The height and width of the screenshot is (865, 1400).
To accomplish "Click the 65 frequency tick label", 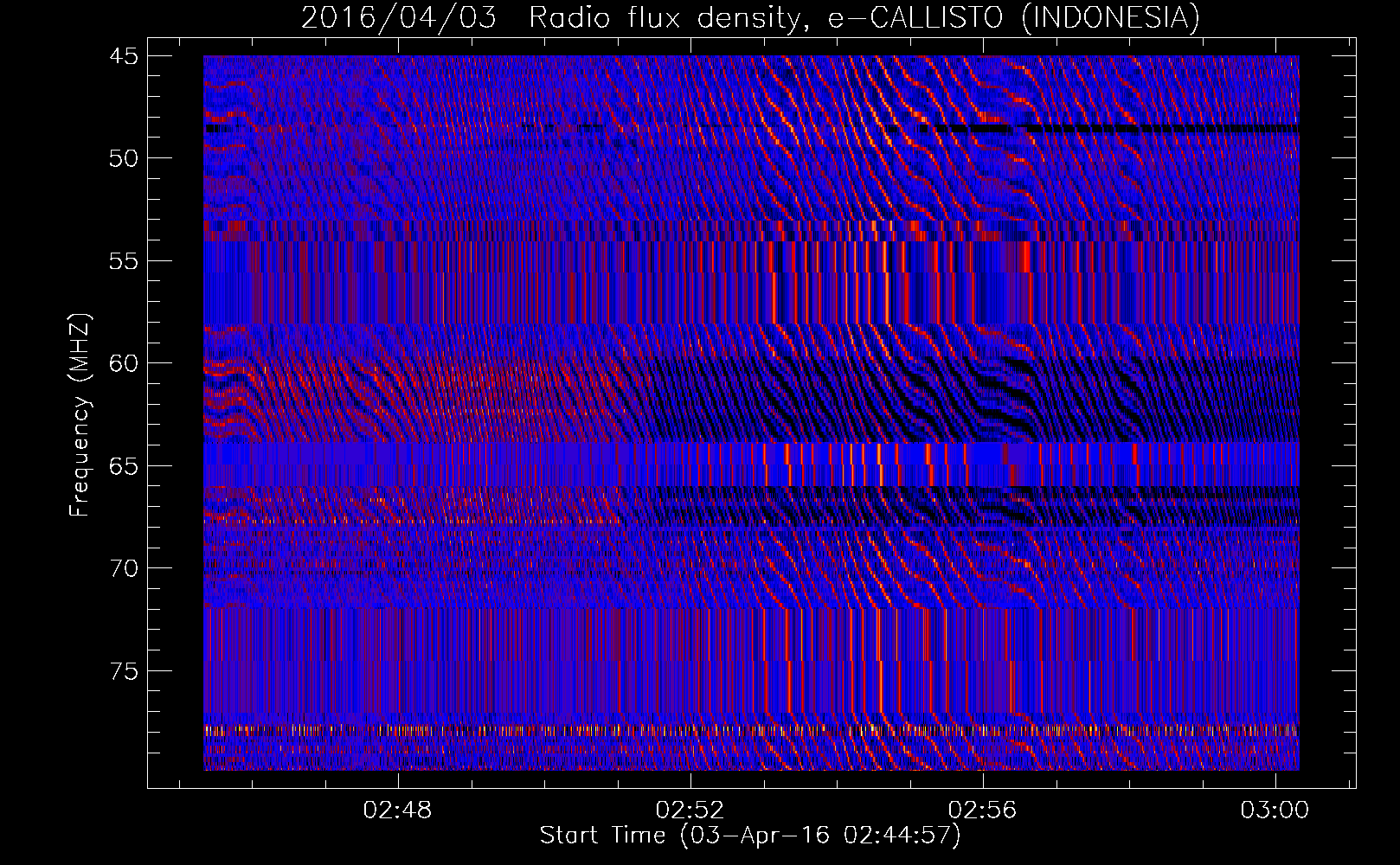I will click(x=124, y=466).
